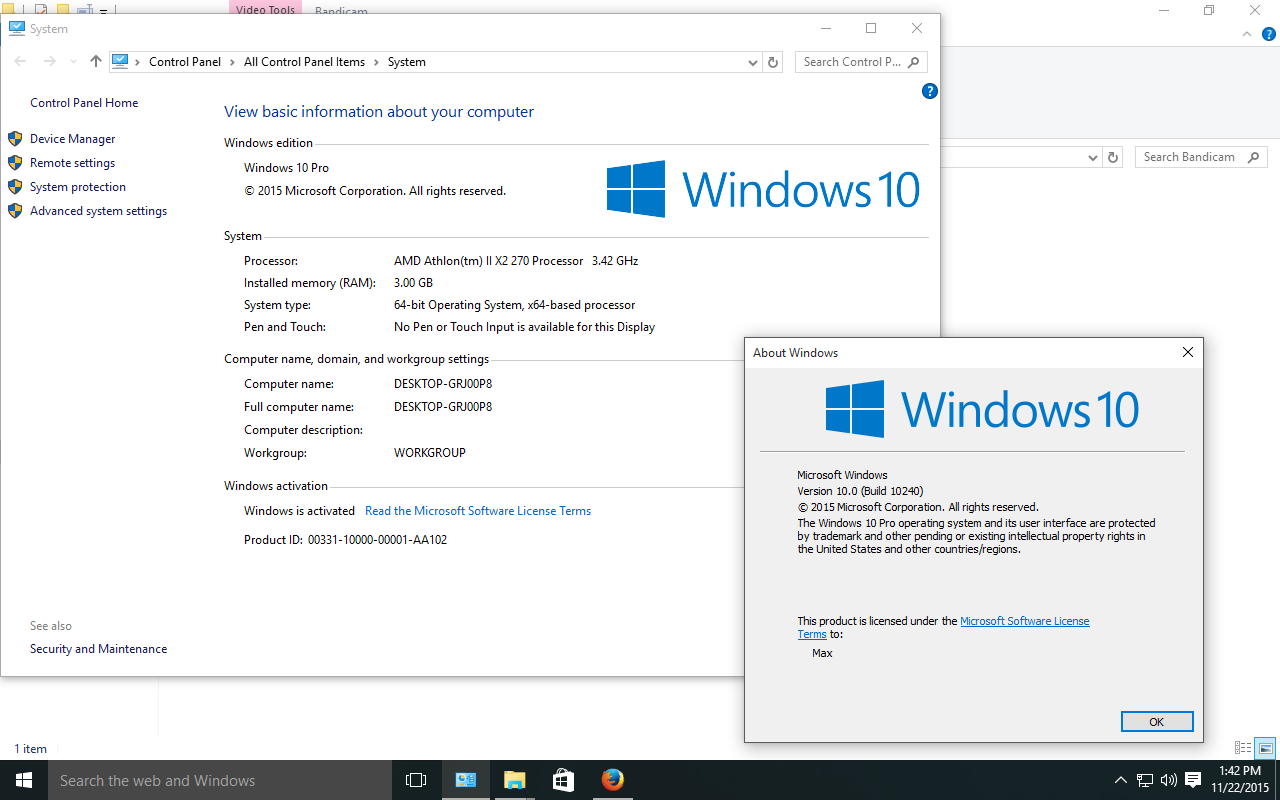Image resolution: width=1280 pixels, height=800 pixels.
Task: Select the Video Tools tab
Action: click(264, 8)
